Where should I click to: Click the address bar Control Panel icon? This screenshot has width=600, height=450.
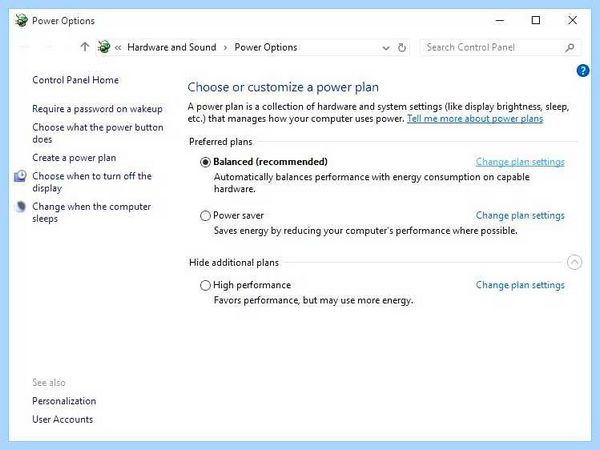[x=104, y=47]
